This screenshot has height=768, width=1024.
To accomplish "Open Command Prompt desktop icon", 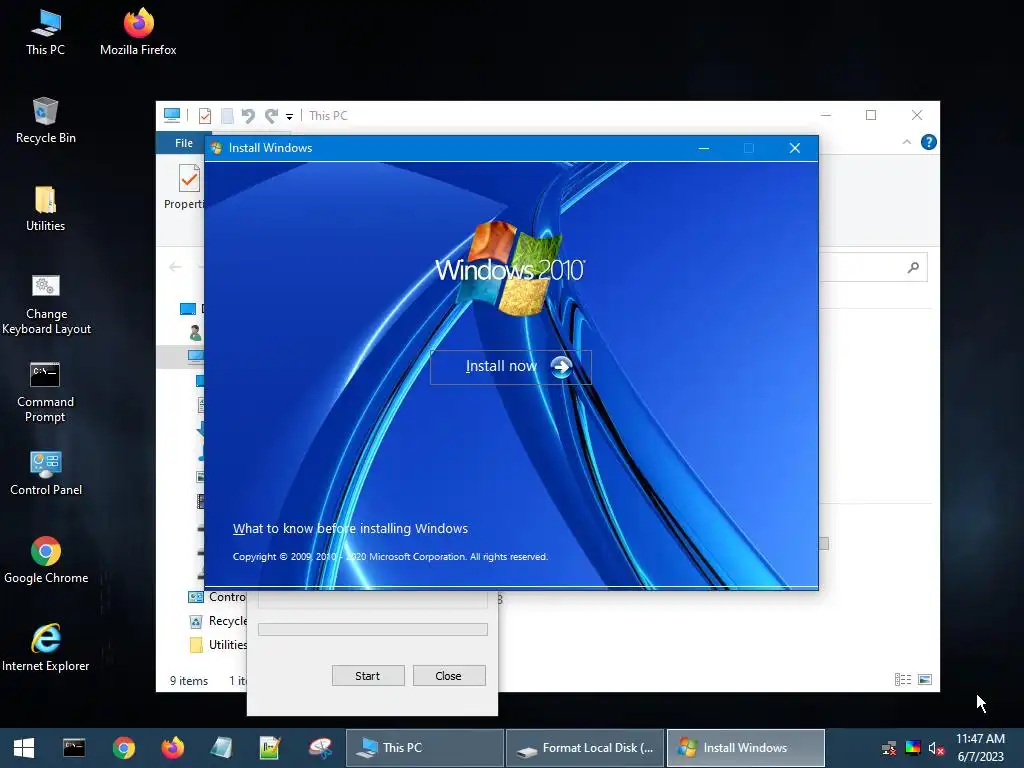I will tap(45, 392).
